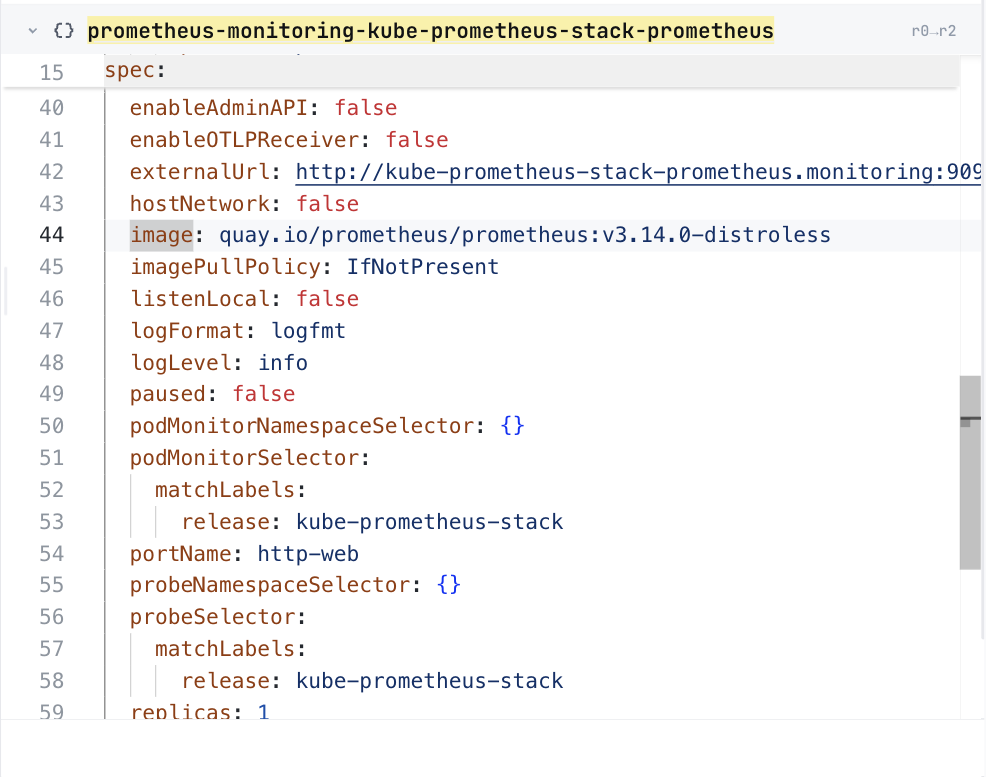Viewport: 986px width, 777px height.
Task: Click empty braces after probeNamespaceSelector
Action: [449, 585]
